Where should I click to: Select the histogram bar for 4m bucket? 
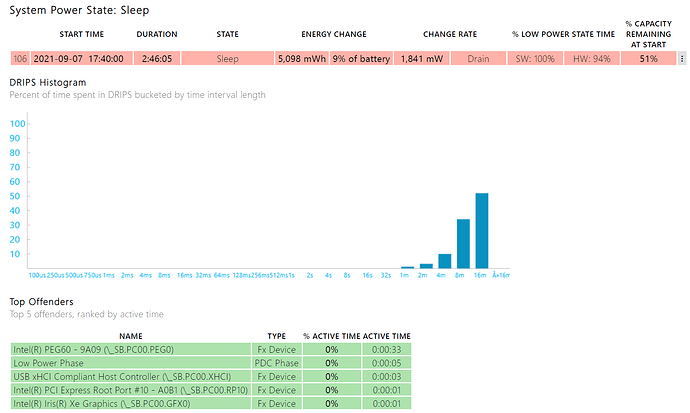point(445,261)
